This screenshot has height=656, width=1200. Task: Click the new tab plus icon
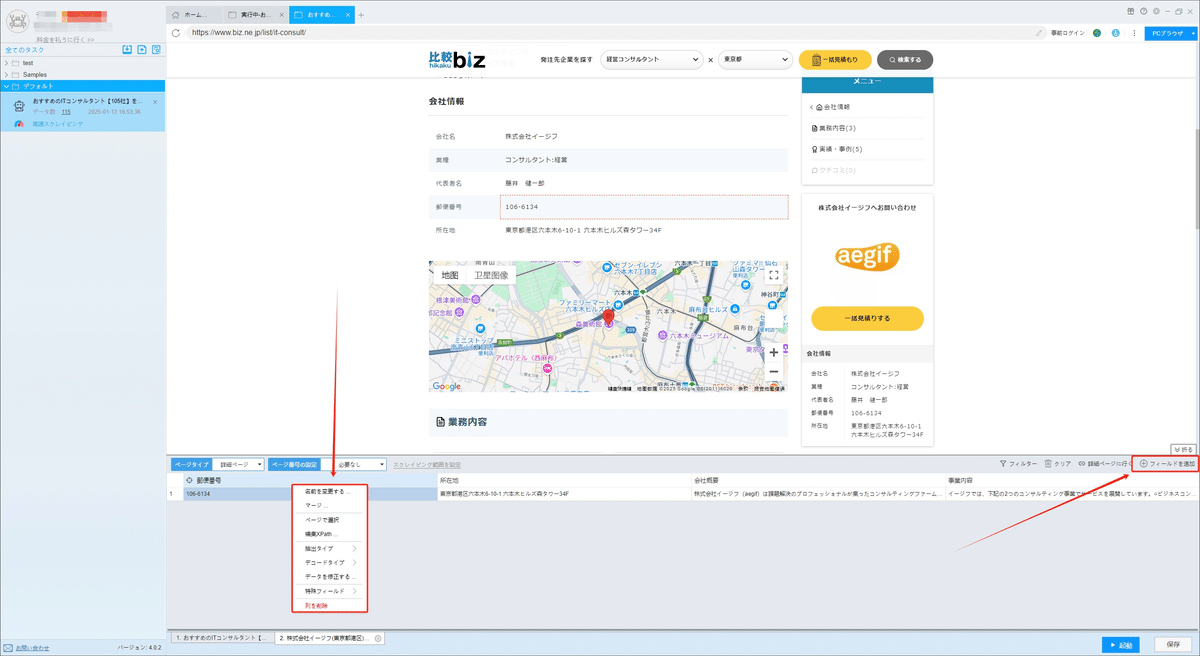(x=361, y=15)
